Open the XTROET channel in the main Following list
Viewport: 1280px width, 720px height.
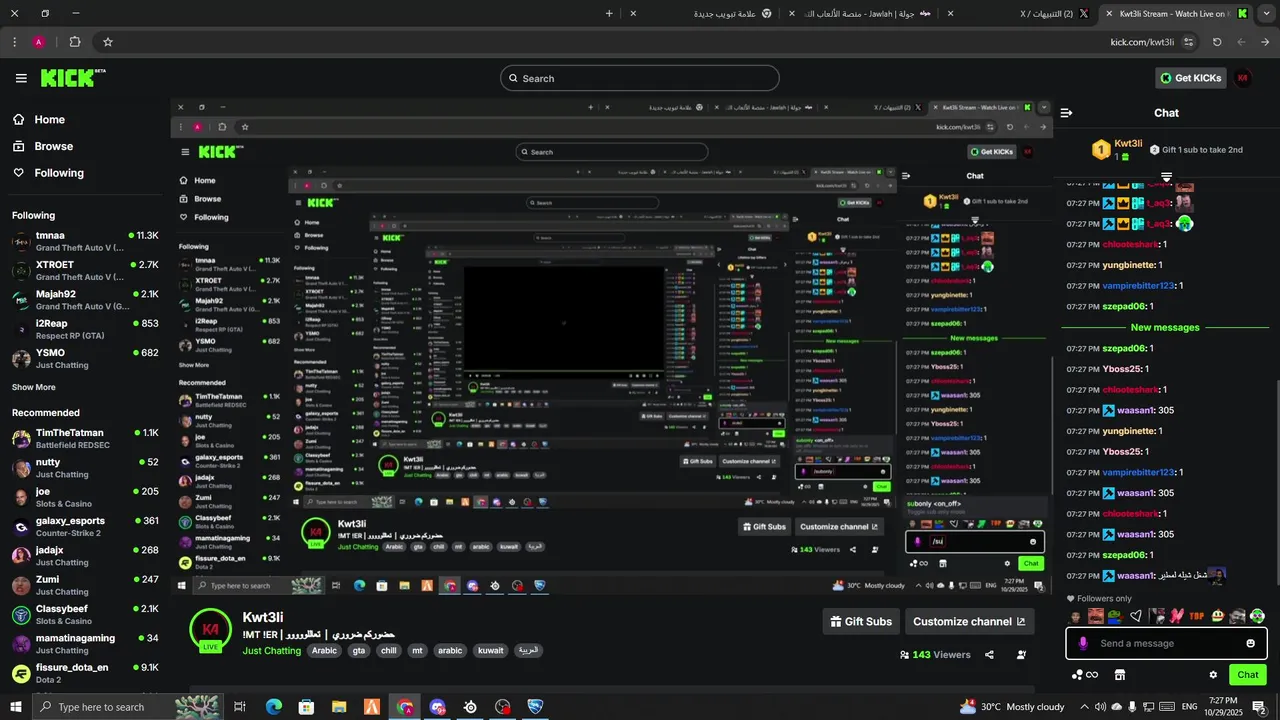85,271
